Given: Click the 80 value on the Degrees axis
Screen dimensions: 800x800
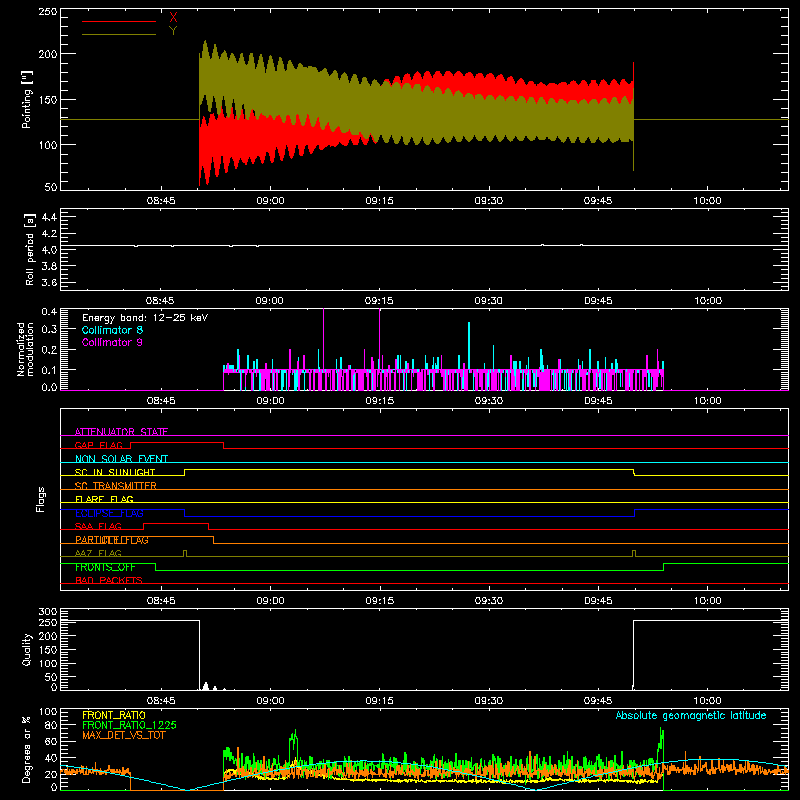Looking at the screenshot, I should coord(51,725).
